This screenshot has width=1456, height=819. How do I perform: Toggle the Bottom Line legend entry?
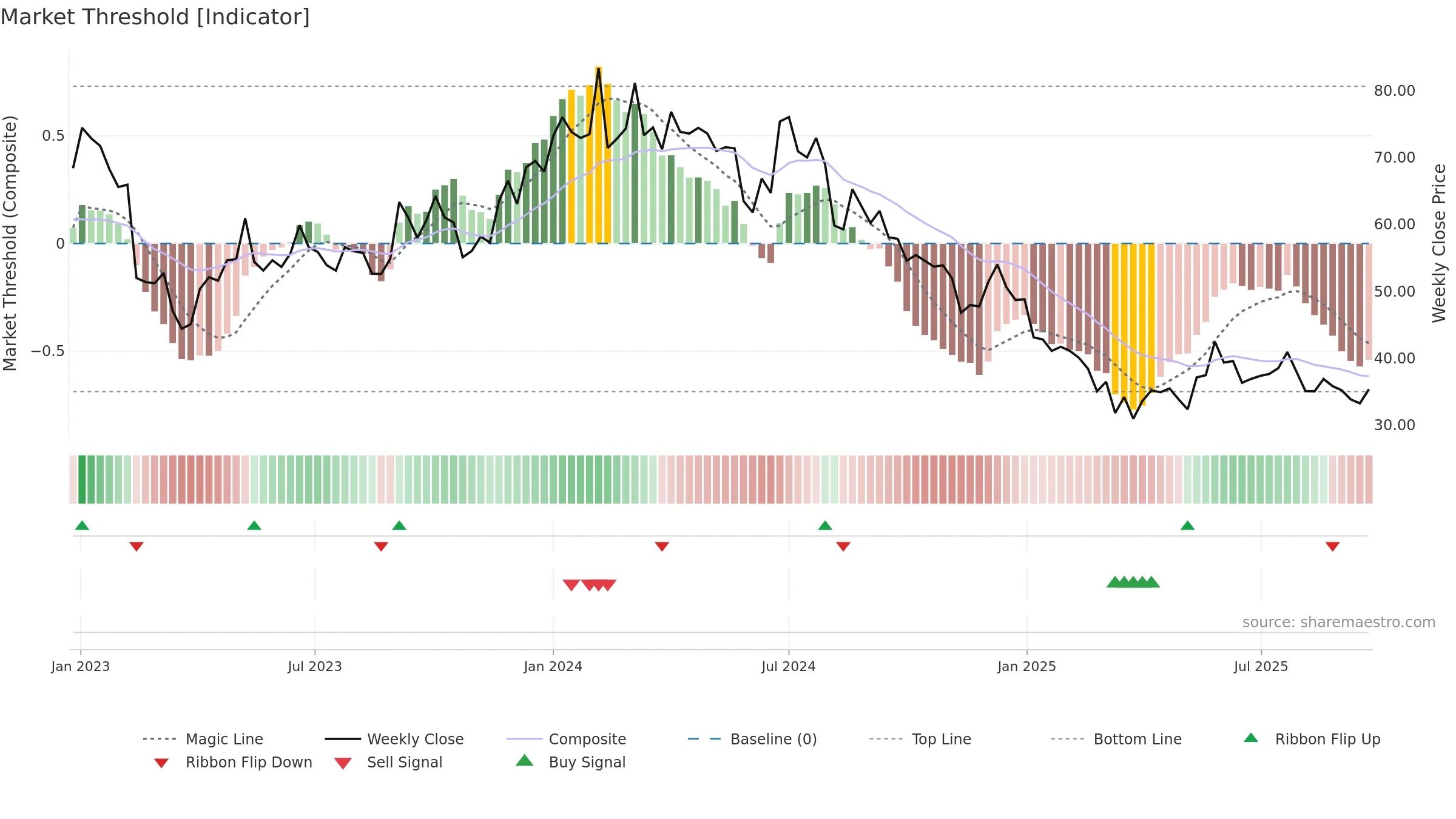pos(1116,739)
